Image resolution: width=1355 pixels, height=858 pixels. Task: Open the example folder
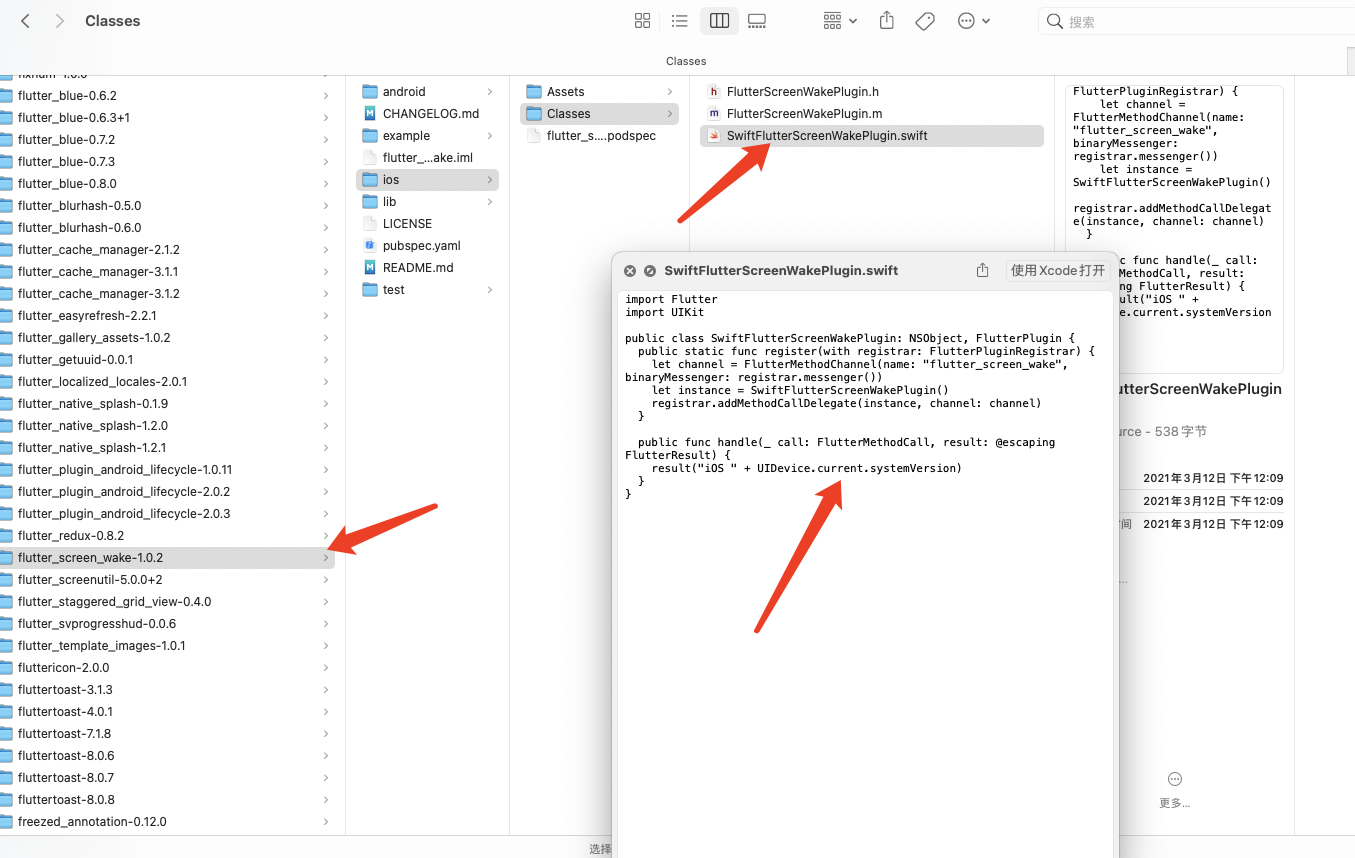point(427,136)
